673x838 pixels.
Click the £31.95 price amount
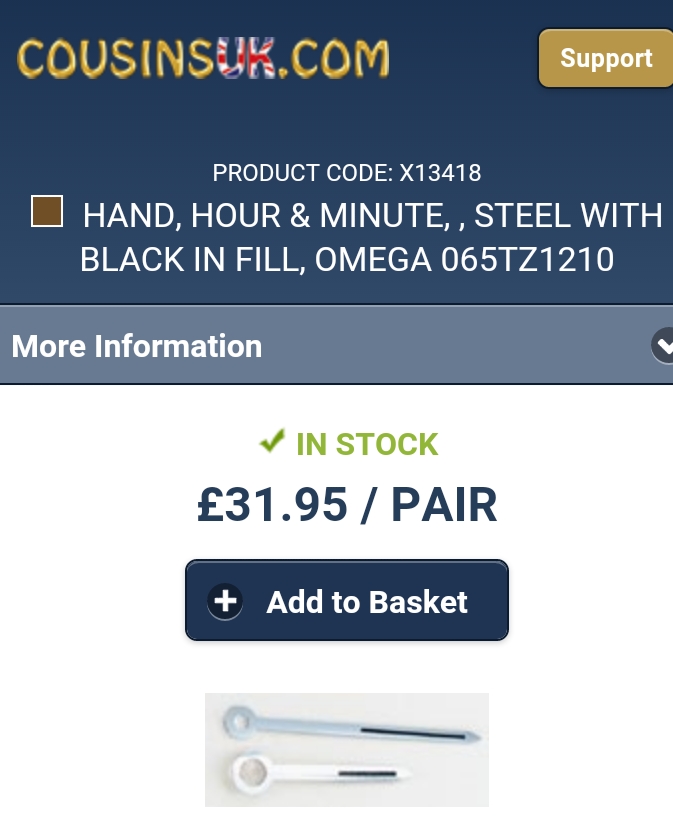[272, 505]
